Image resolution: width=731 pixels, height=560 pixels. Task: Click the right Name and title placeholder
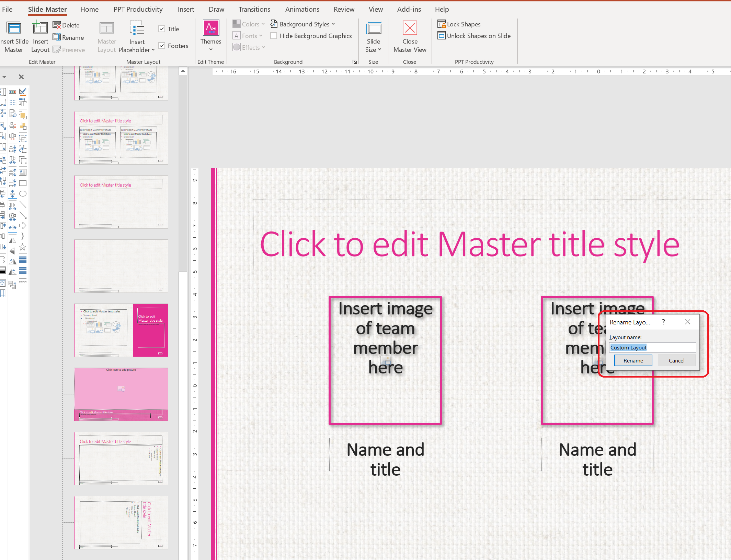coord(597,459)
